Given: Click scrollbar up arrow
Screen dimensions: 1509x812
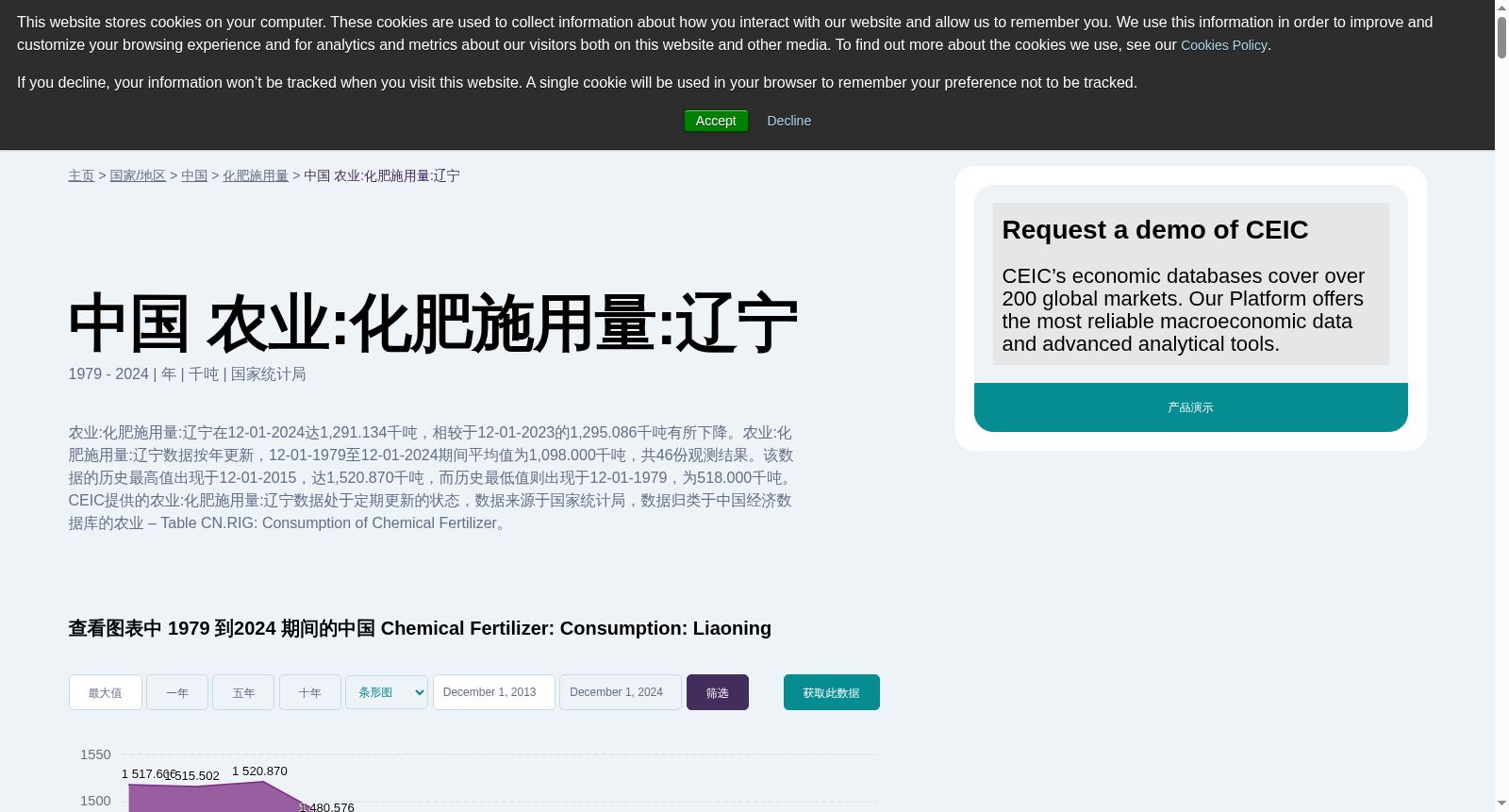Looking at the screenshot, I should [x=1501, y=8].
